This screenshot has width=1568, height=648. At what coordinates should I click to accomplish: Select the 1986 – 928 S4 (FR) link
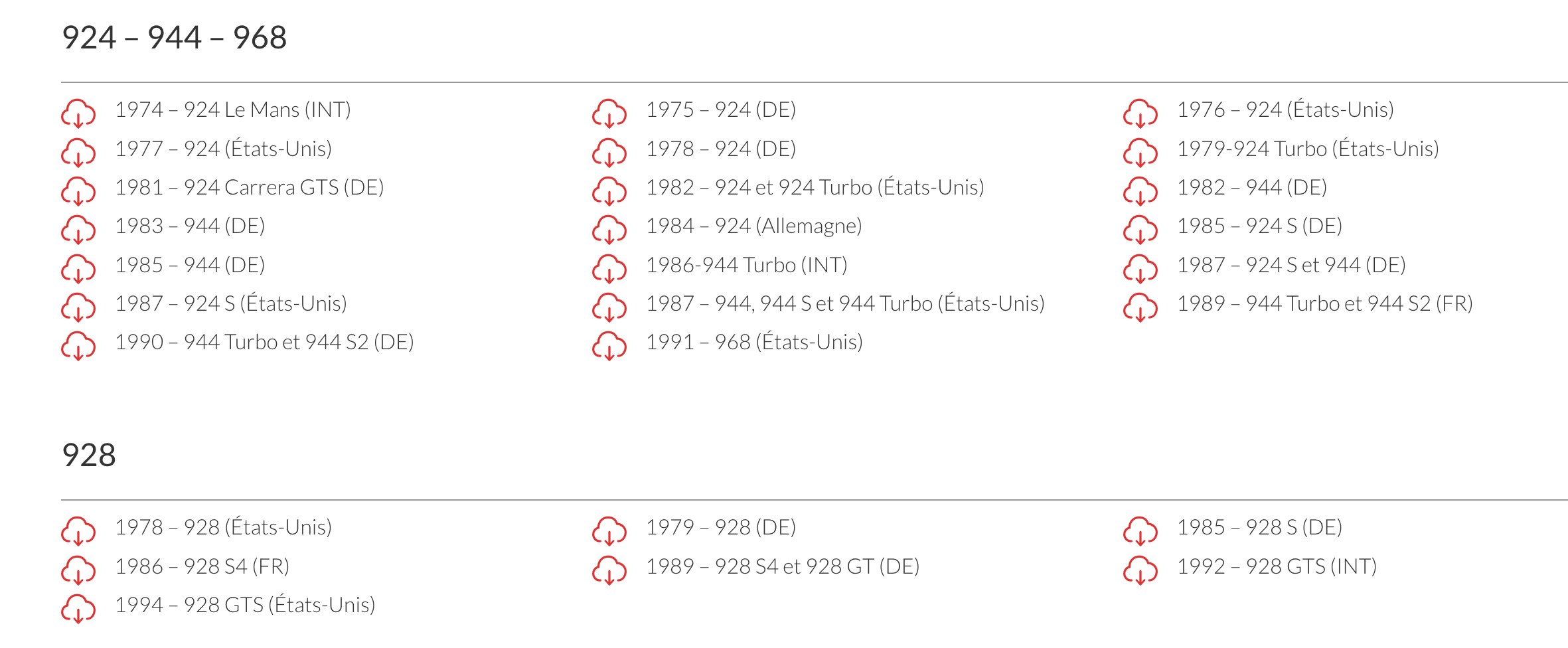point(202,566)
